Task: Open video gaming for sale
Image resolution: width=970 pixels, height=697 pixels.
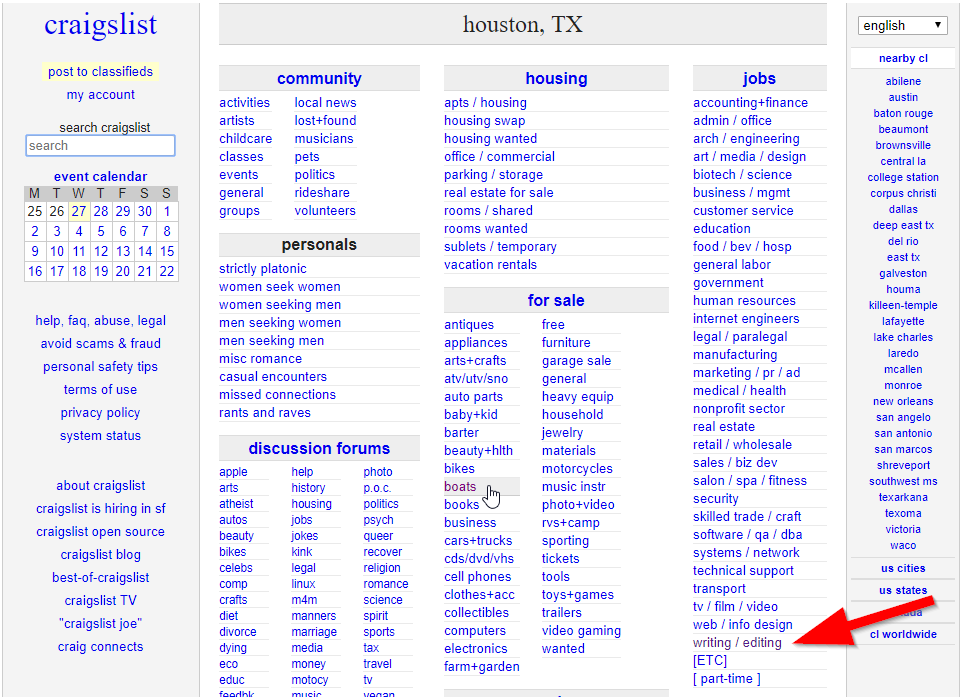Action: [582, 631]
